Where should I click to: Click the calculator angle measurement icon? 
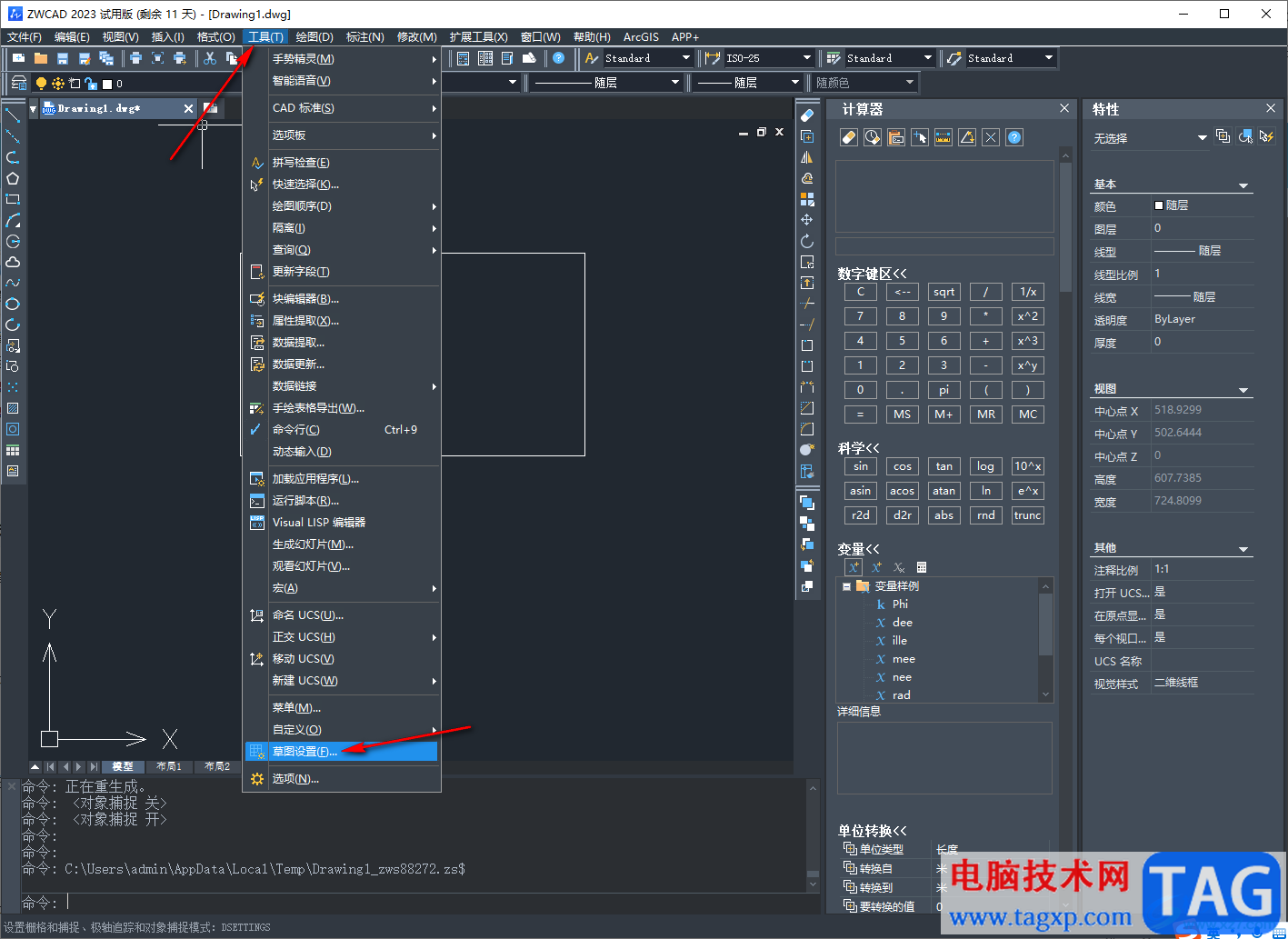click(x=967, y=137)
